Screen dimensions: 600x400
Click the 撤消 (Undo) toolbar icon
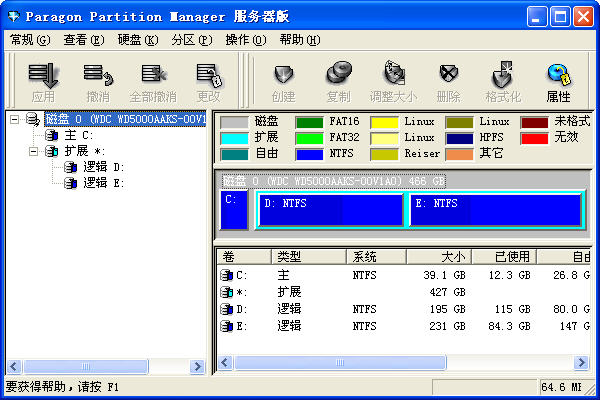tap(98, 75)
